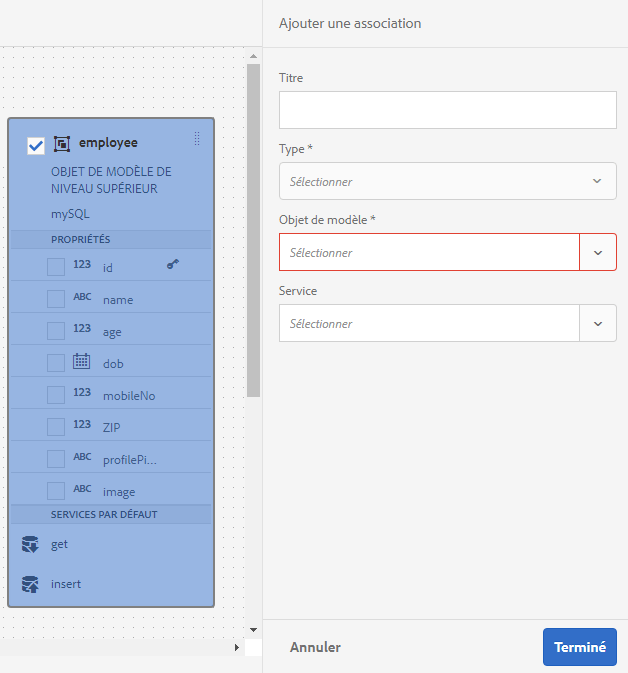Check the id property checkbox
The width and height of the screenshot is (628, 673).
point(56,267)
